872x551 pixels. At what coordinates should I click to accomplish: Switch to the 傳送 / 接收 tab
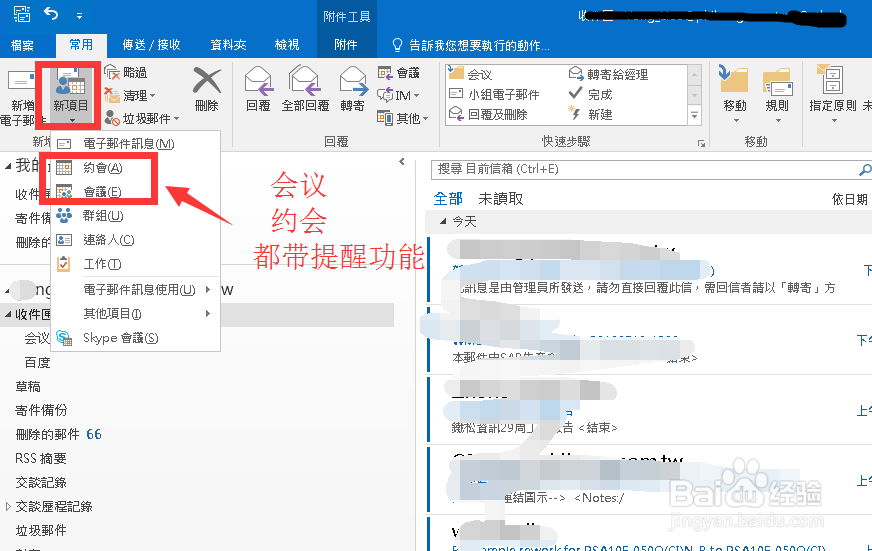tap(151, 45)
